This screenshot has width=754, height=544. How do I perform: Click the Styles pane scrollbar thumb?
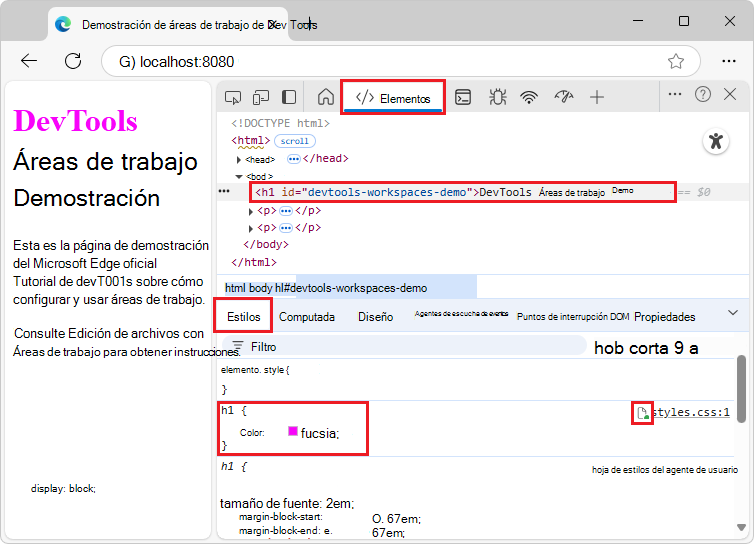tap(741, 389)
